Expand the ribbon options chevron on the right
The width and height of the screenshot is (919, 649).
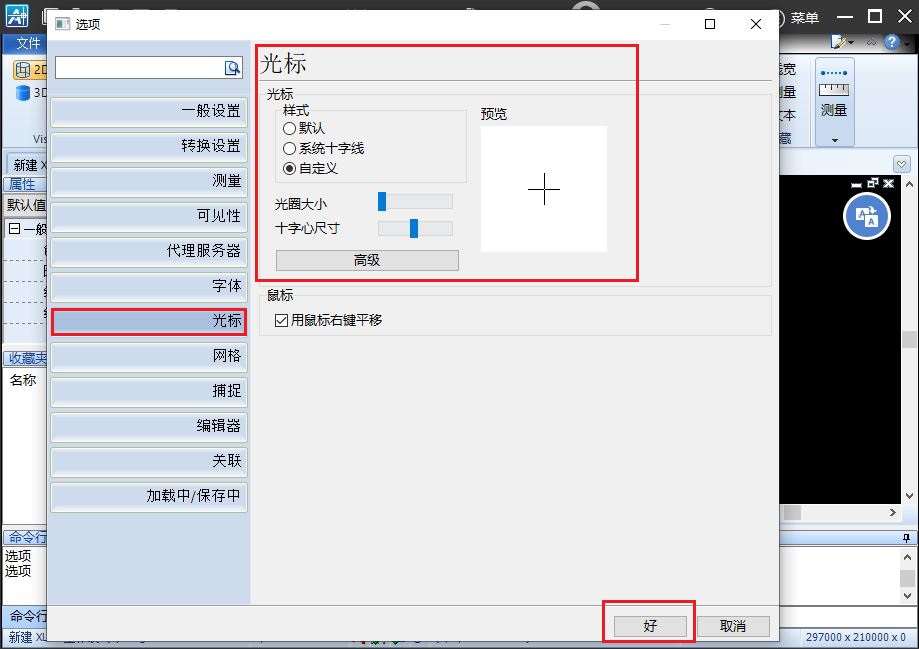[x=901, y=162]
